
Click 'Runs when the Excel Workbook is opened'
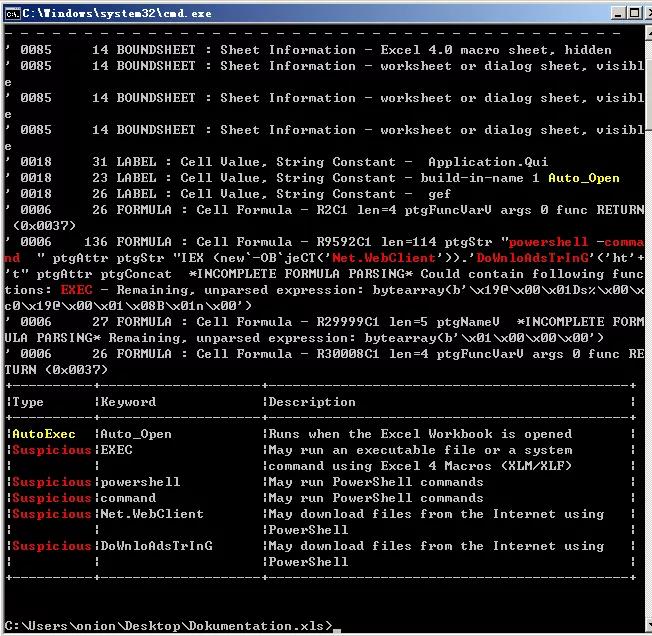(x=420, y=434)
